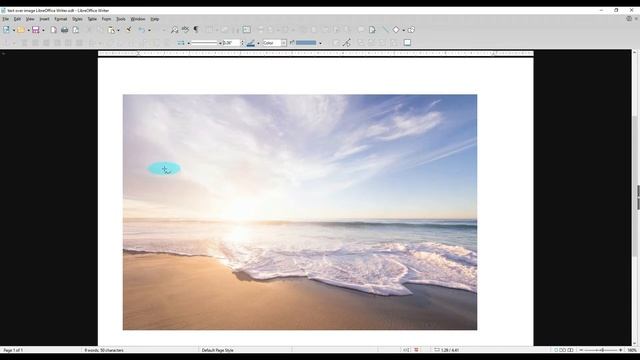Click the document modified save indicator
Image resolution: width=640 pixels, height=360 pixels.
(x=416, y=350)
